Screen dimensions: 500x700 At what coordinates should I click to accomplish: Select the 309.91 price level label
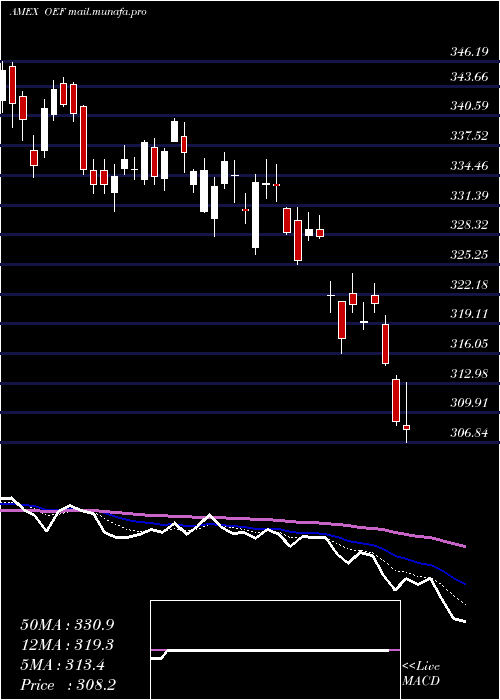point(469,403)
